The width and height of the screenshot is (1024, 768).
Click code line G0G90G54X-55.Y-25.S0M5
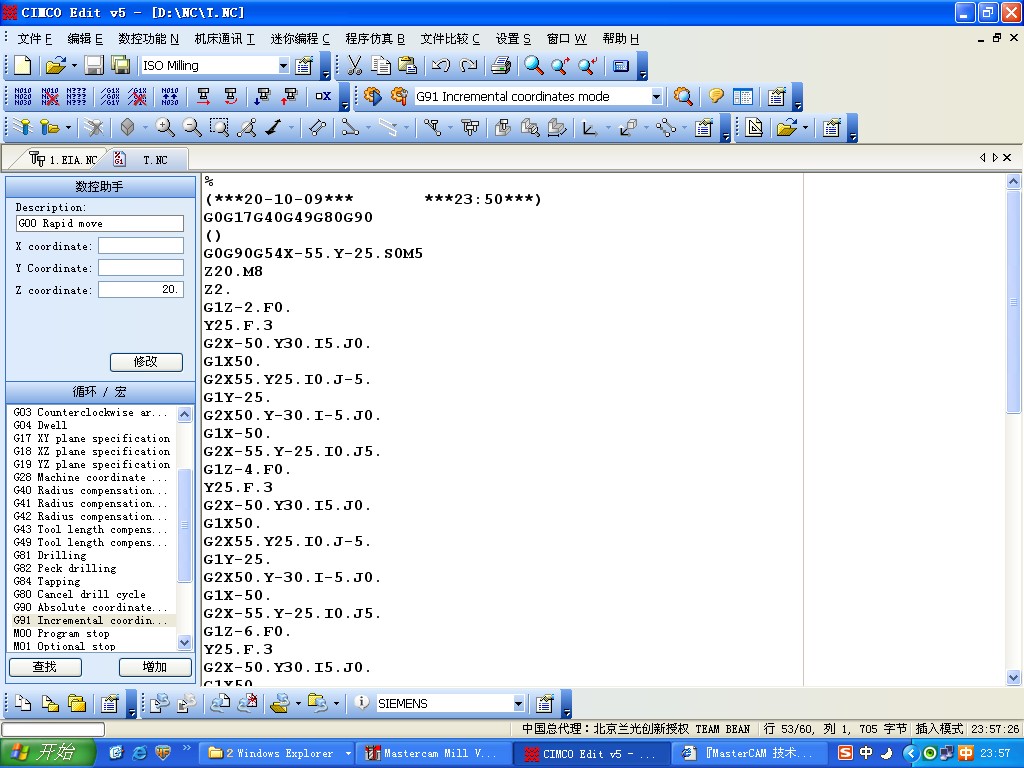pyautogui.click(x=313, y=253)
